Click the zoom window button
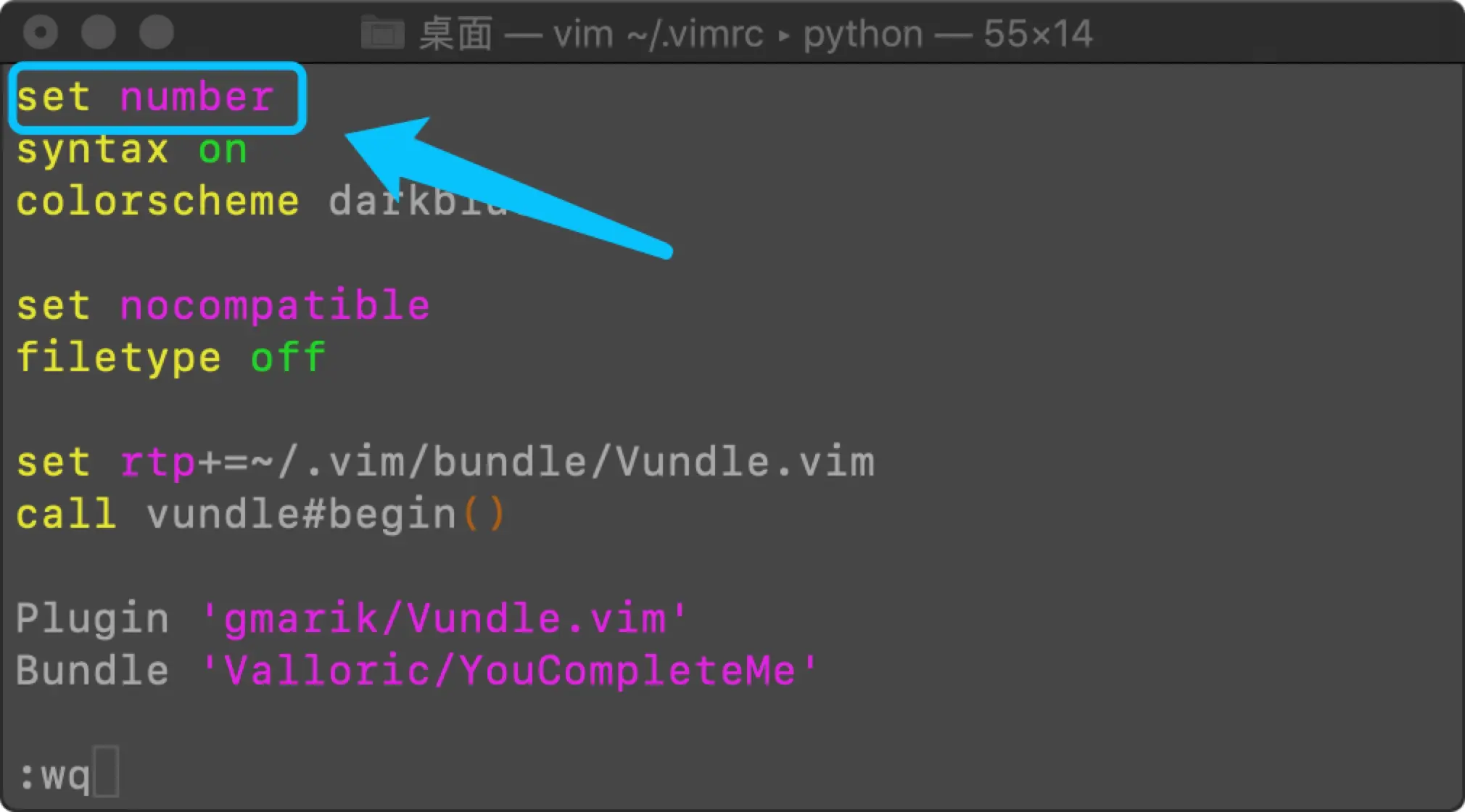The width and height of the screenshot is (1465, 812). pyautogui.click(x=156, y=32)
